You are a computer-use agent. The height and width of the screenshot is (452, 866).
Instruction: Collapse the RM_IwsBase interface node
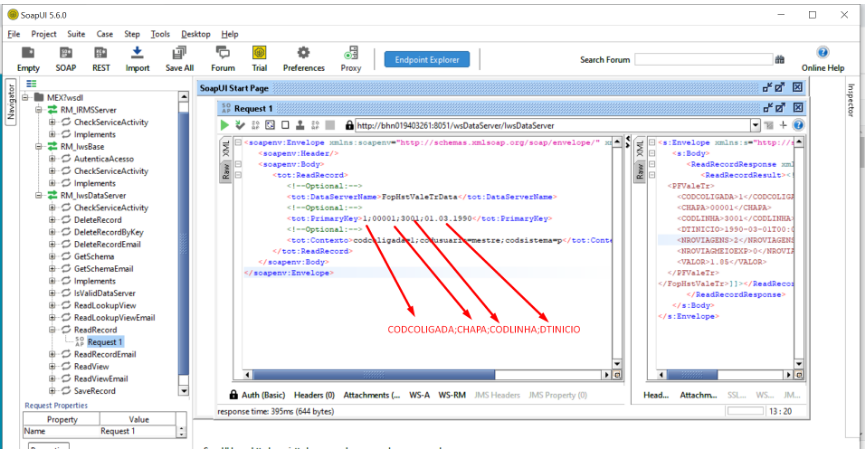pos(39,146)
